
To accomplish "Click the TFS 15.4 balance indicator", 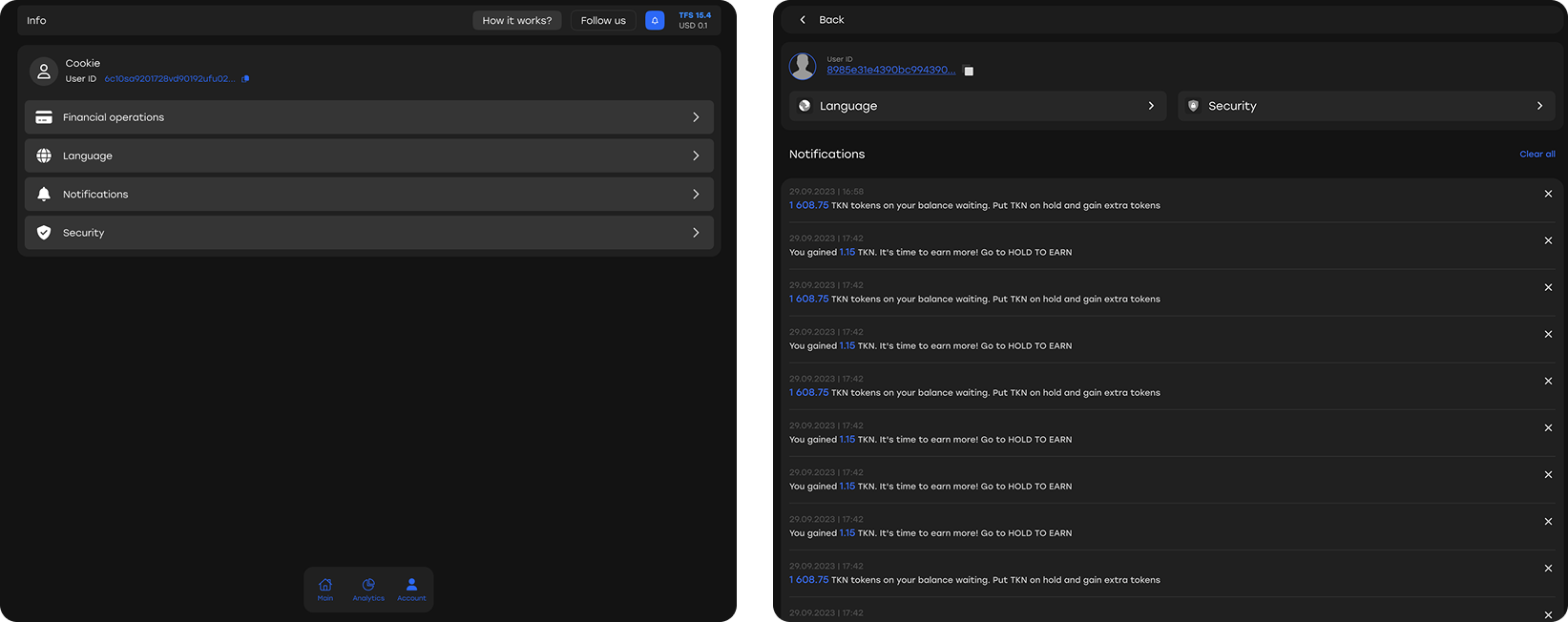I will pyautogui.click(x=695, y=20).
